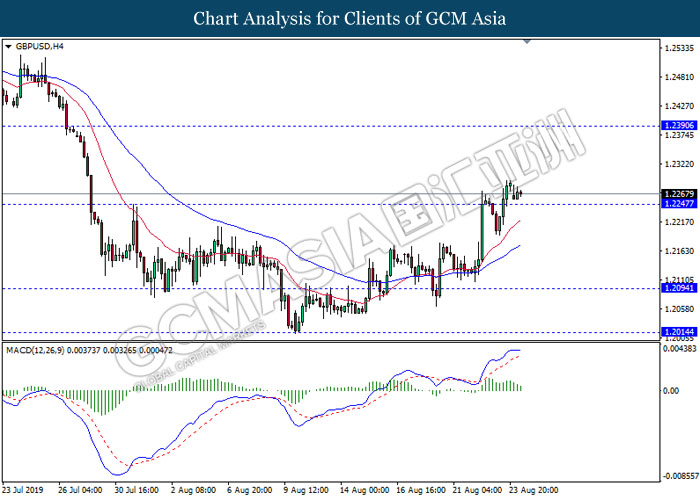Click the chart title banner text
The image size is (700, 500).
350,18
